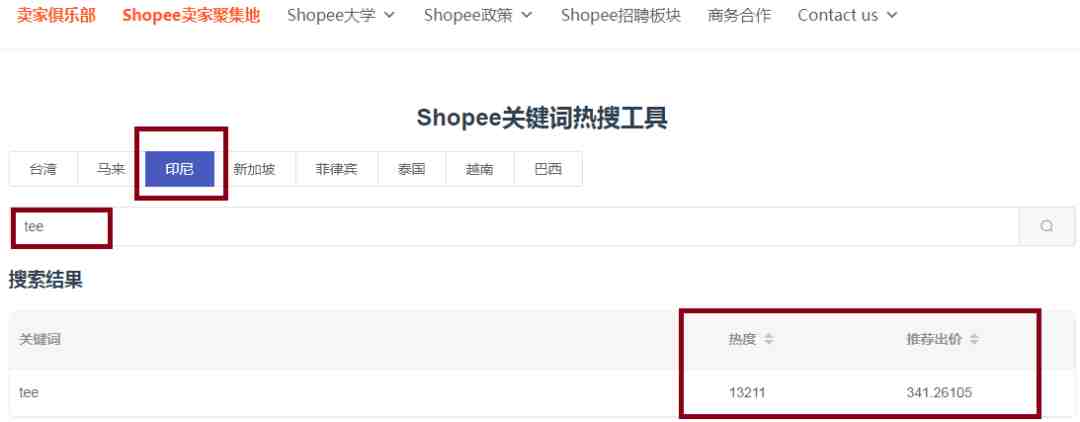Switch to the 菲律宾 market tab
The height and width of the screenshot is (422, 1080).
click(337, 169)
